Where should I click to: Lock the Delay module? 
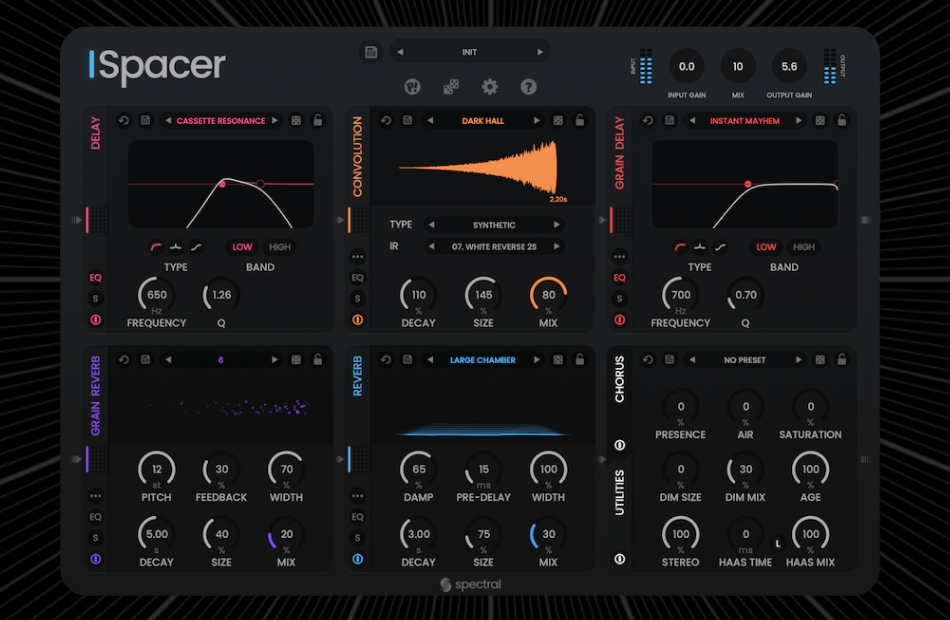click(x=317, y=120)
